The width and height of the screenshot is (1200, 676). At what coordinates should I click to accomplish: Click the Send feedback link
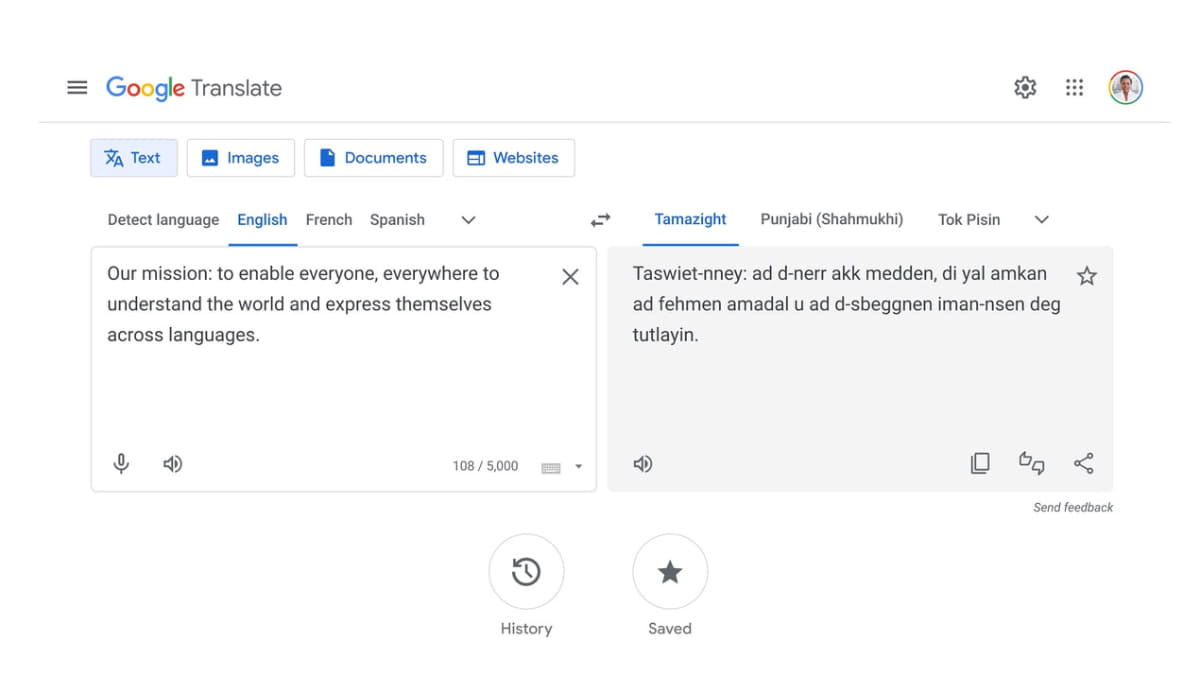pos(1073,508)
